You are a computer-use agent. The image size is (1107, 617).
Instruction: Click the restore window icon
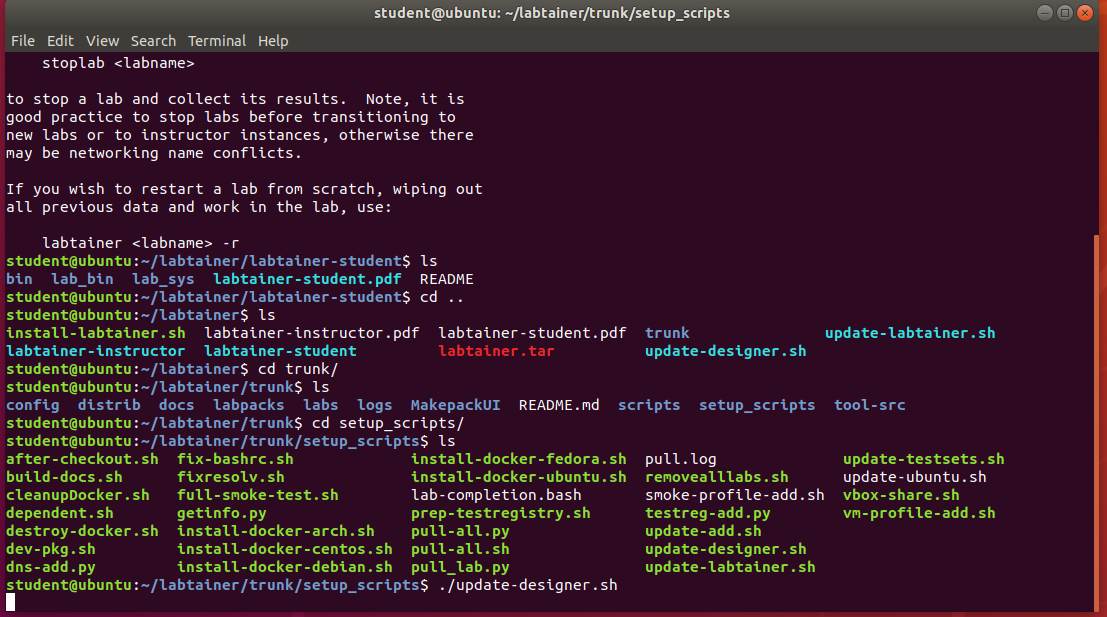pyautogui.click(x=1063, y=13)
